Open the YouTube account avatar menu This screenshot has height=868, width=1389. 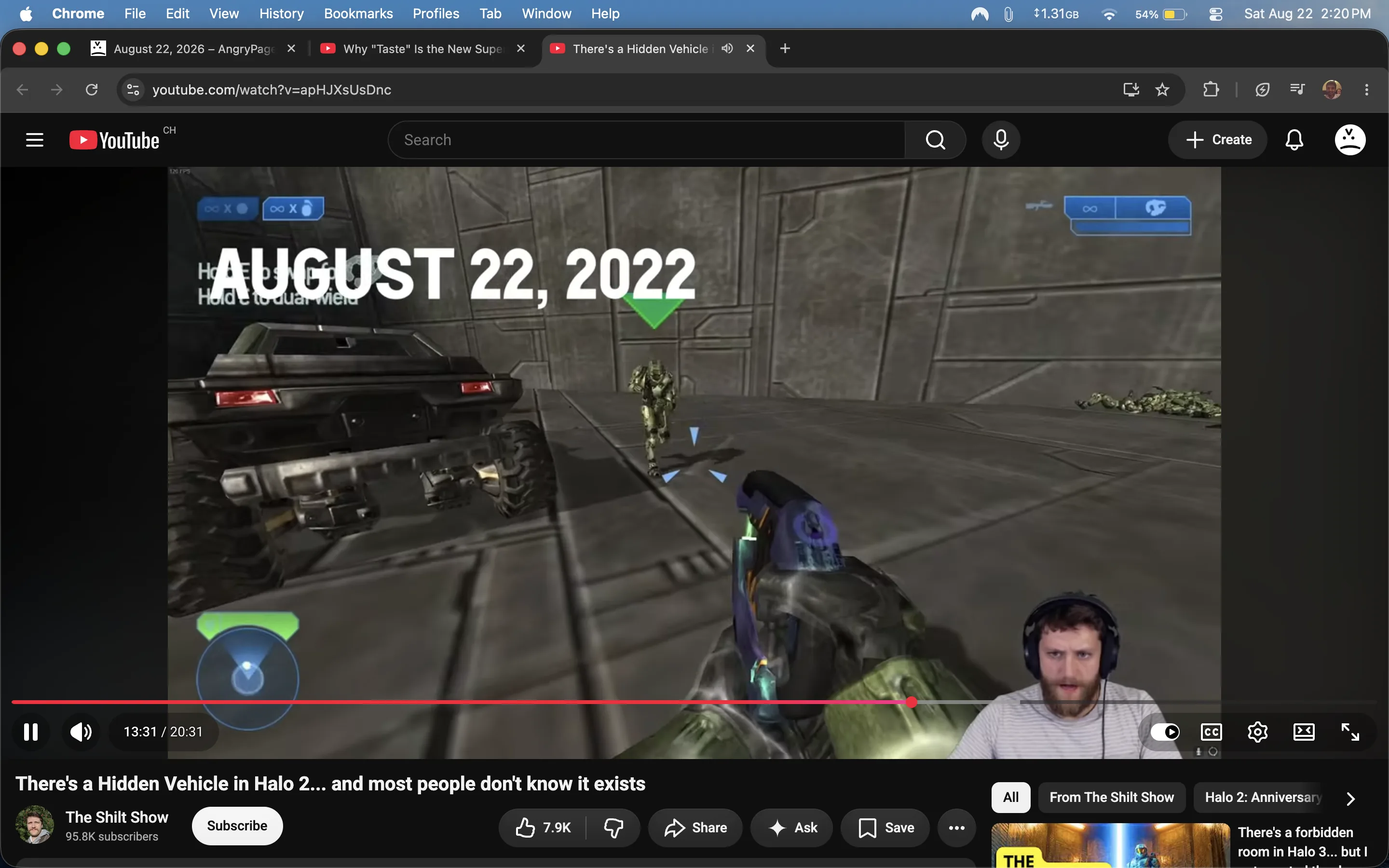coord(1350,139)
